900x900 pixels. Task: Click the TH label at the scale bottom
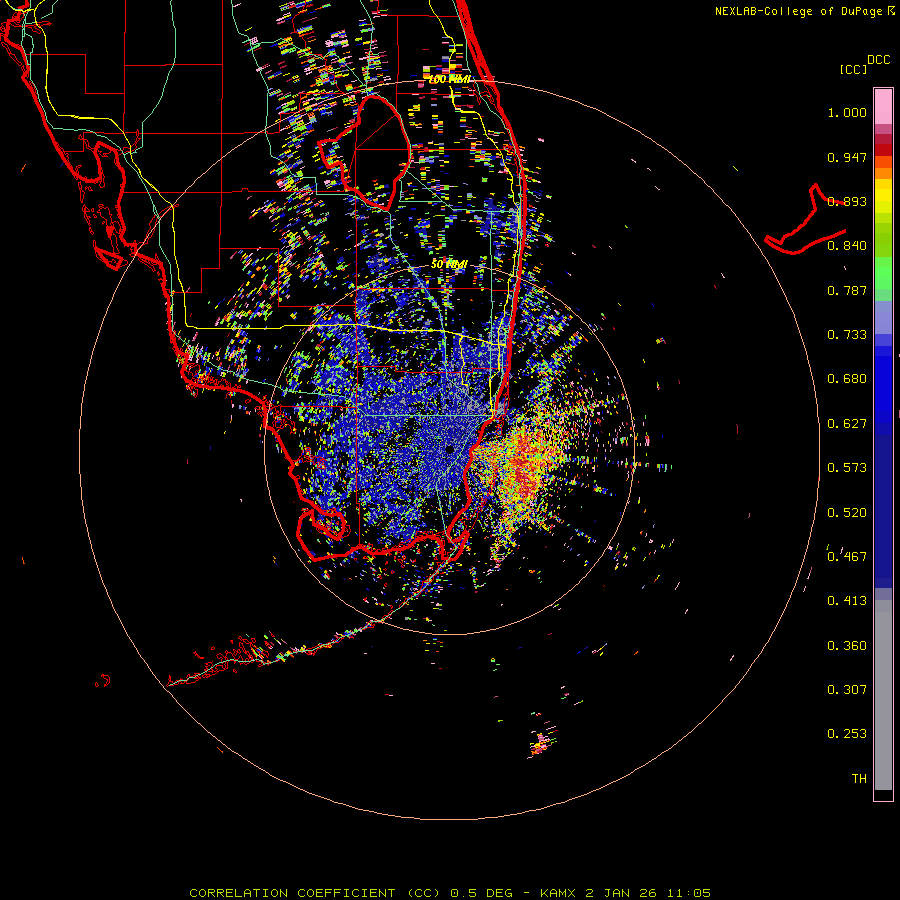click(x=859, y=779)
